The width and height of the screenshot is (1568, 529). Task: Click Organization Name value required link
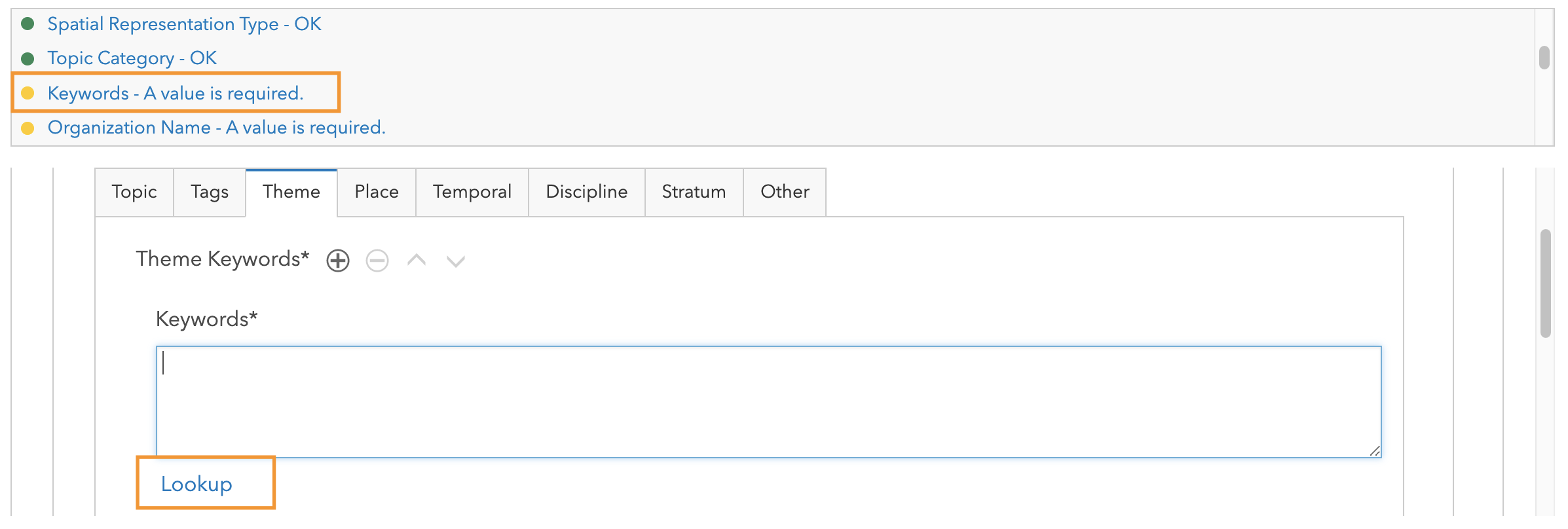click(x=216, y=127)
